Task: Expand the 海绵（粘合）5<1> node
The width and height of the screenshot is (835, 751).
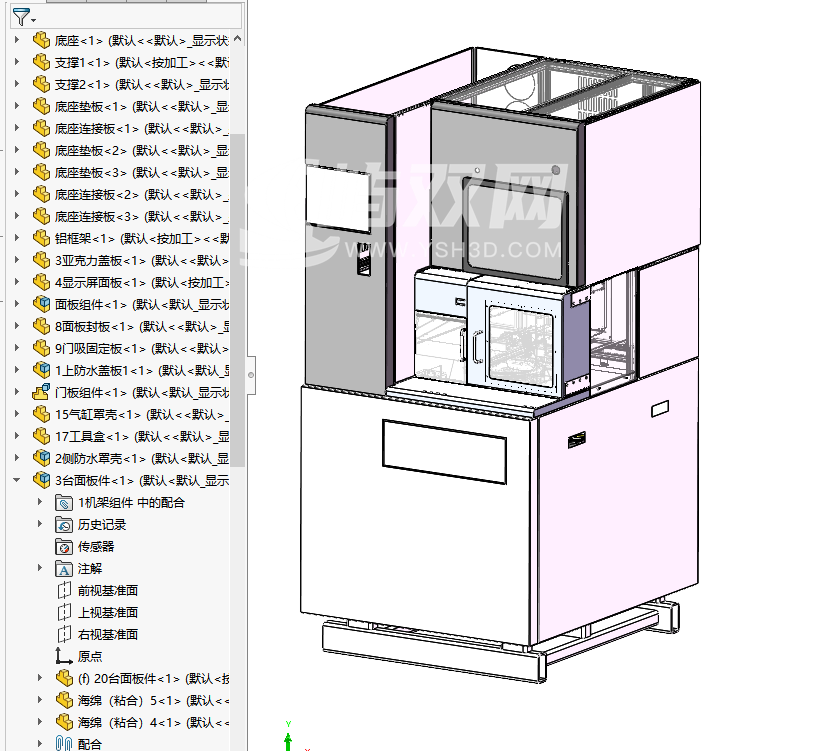Action: pyautogui.click(x=40, y=700)
